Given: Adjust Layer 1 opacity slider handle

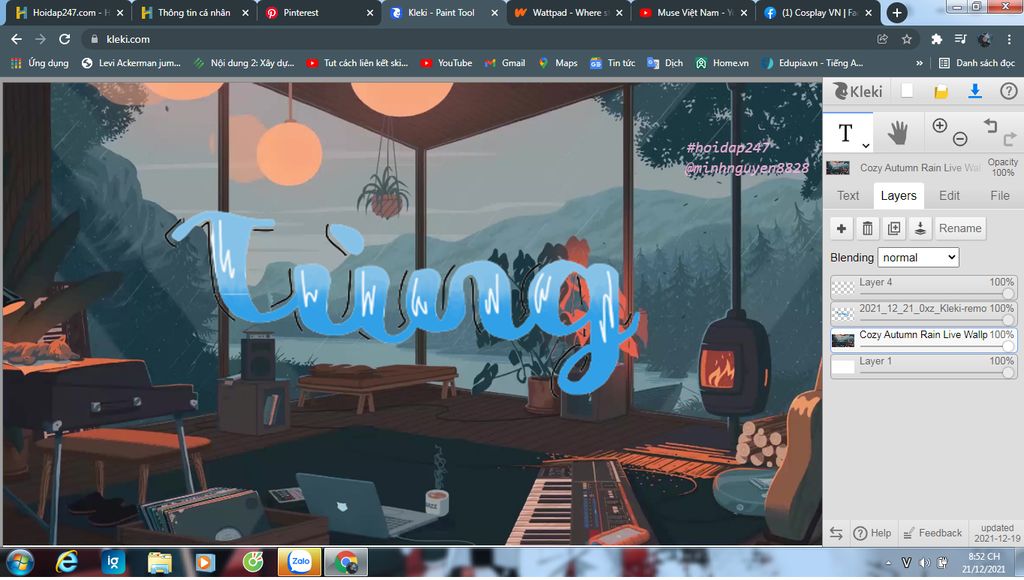Looking at the screenshot, I should tap(1008, 372).
